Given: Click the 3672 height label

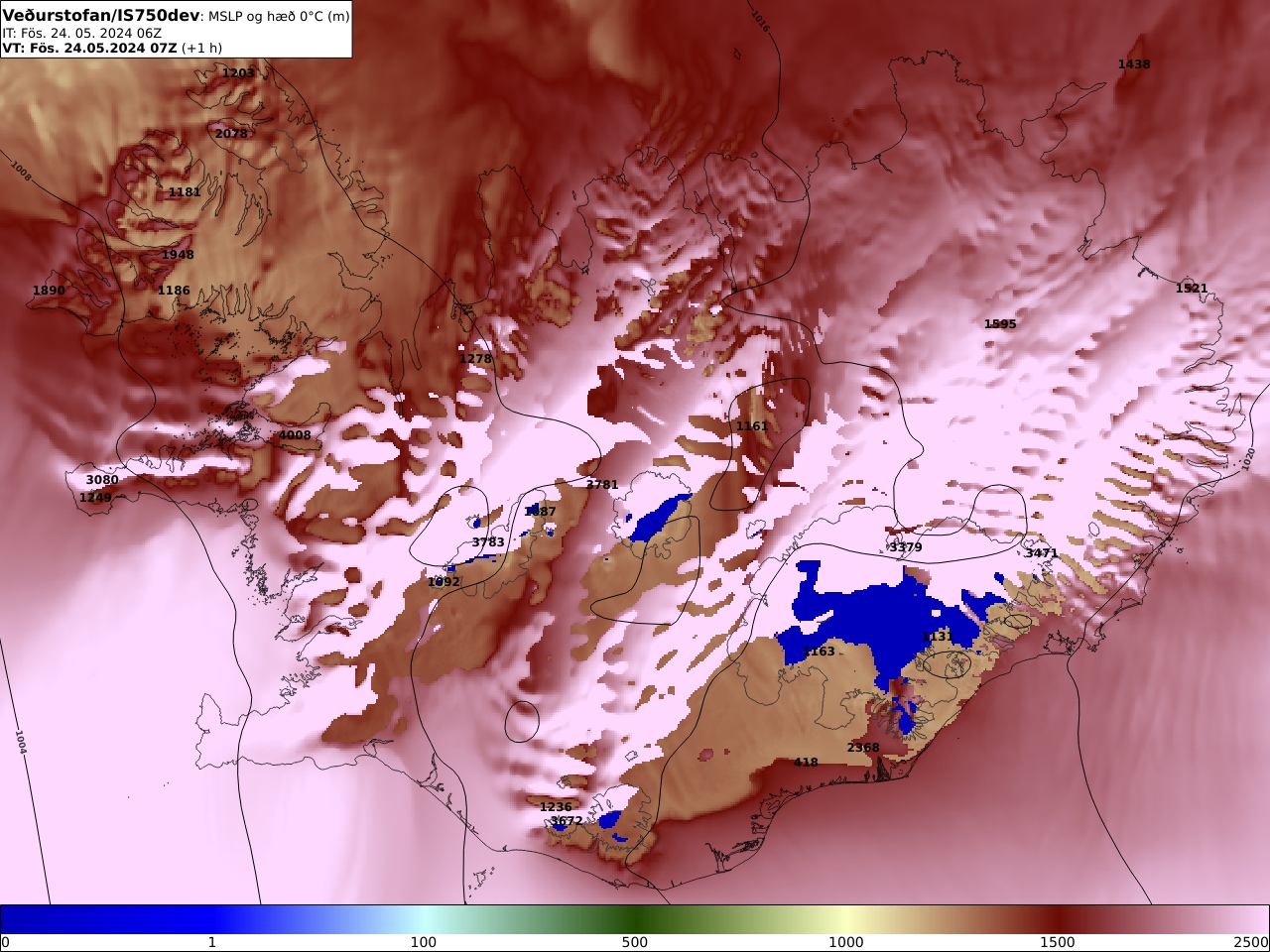Looking at the screenshot, I should tap(567, 821).
